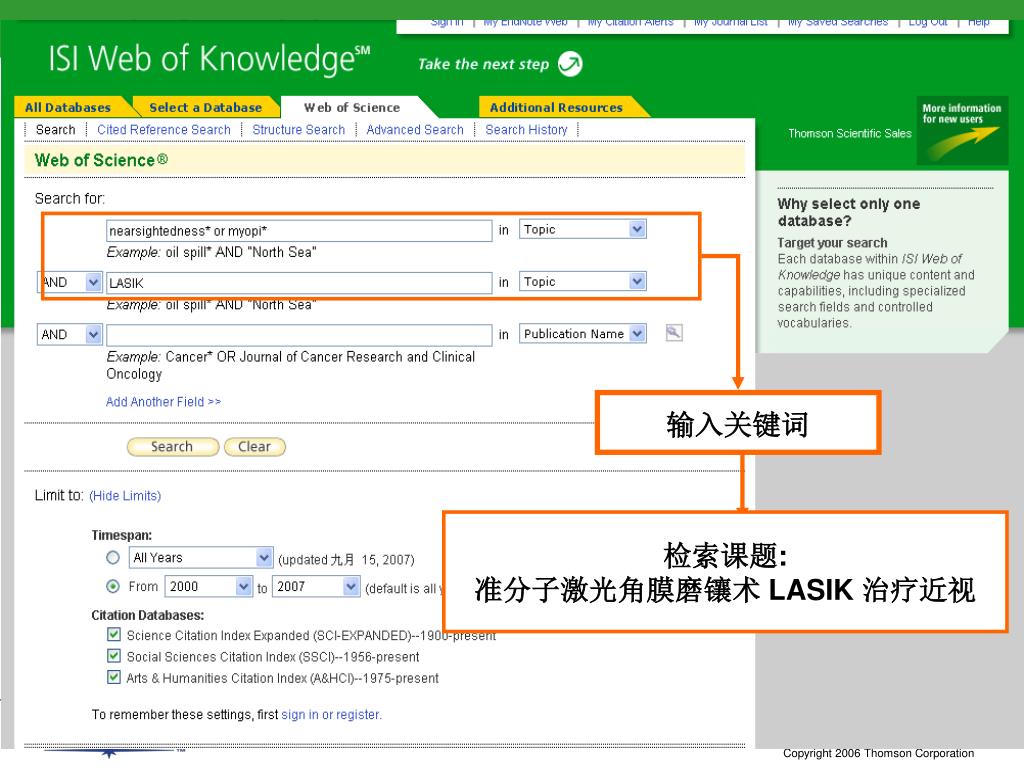Viewport: 1024px width, 768px height.
Task: Open Search History
Action: [x=526, y=129]
